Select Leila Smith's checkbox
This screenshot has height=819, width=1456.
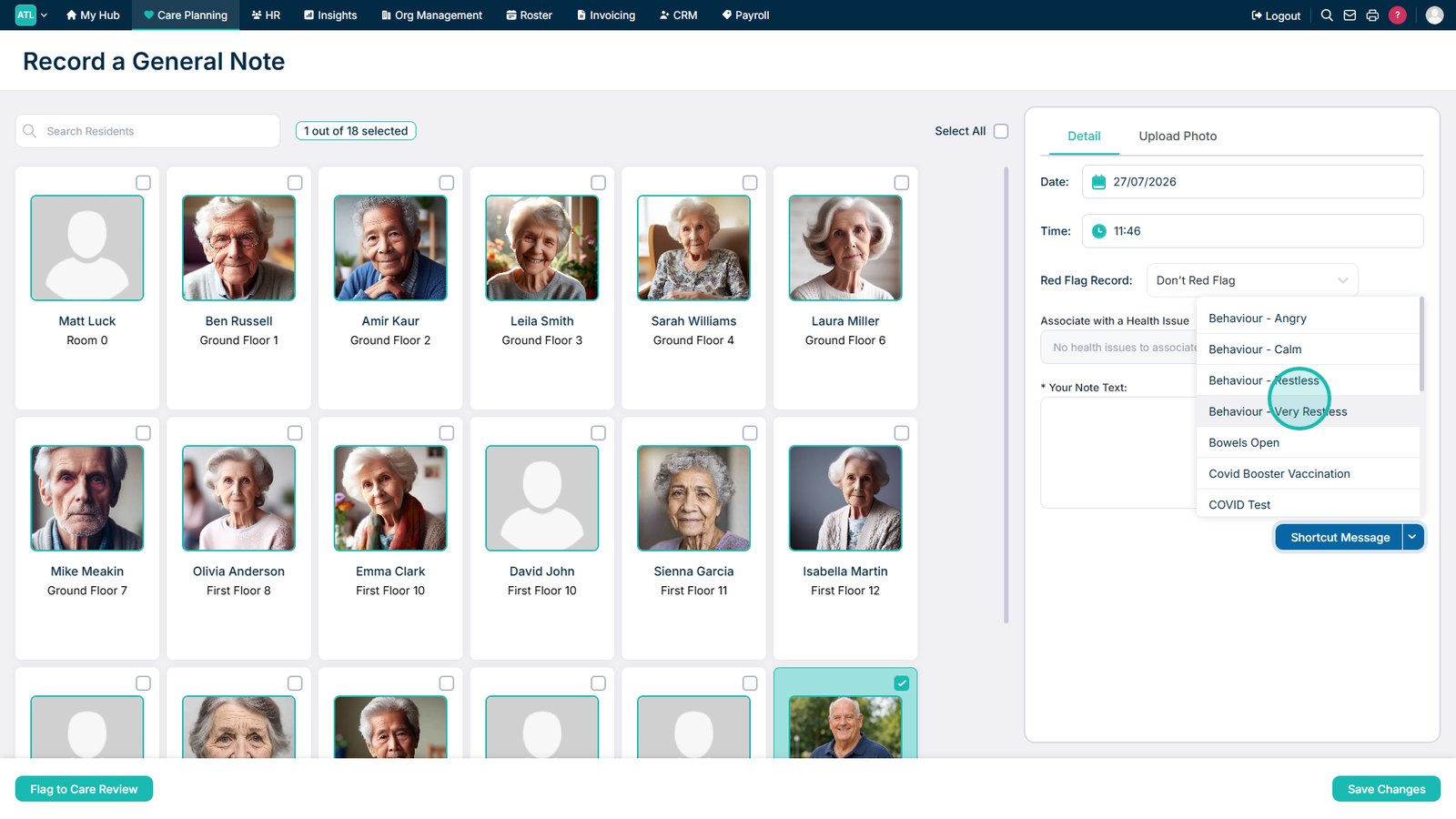pyautogui.click(x=598, y=183)
